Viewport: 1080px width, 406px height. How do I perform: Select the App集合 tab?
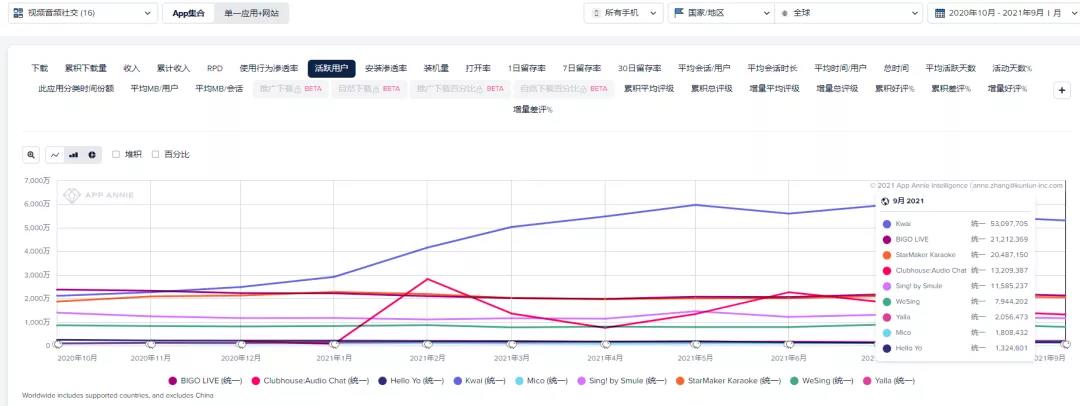pyautogui.click(x=188, y=13)
